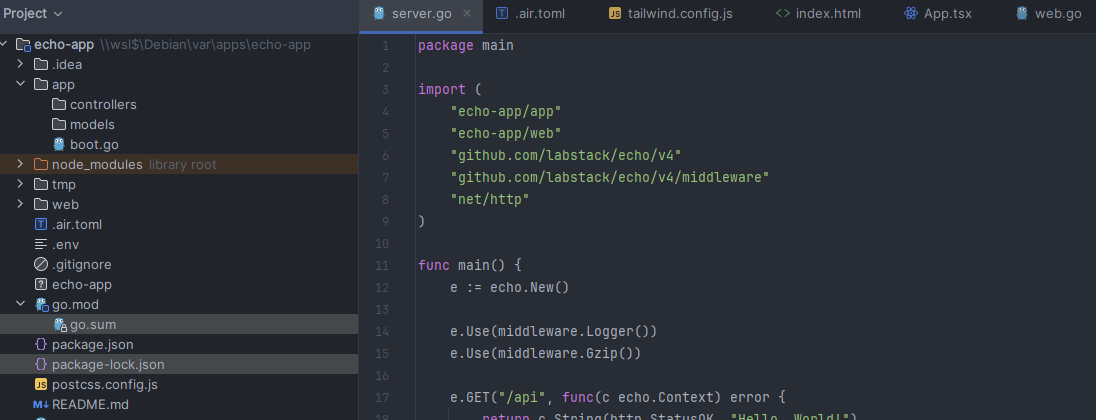Screen dimensions: 1096x420
Task: Click the node_modules folder icon
Action: click(41, 165)
